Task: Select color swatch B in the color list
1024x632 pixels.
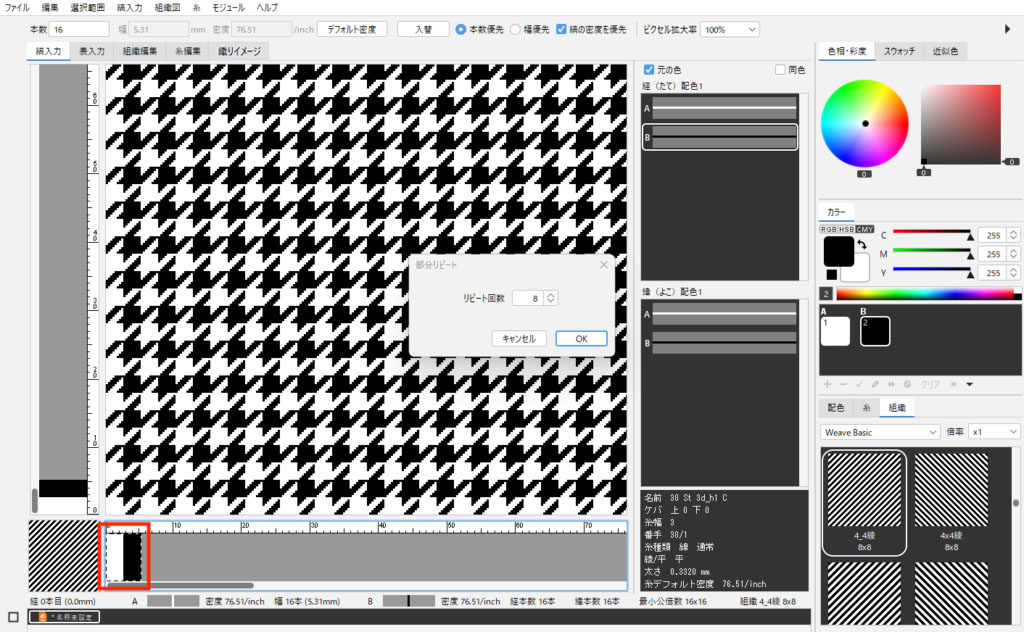Action: pyautogui.click(x=875, y=331)
